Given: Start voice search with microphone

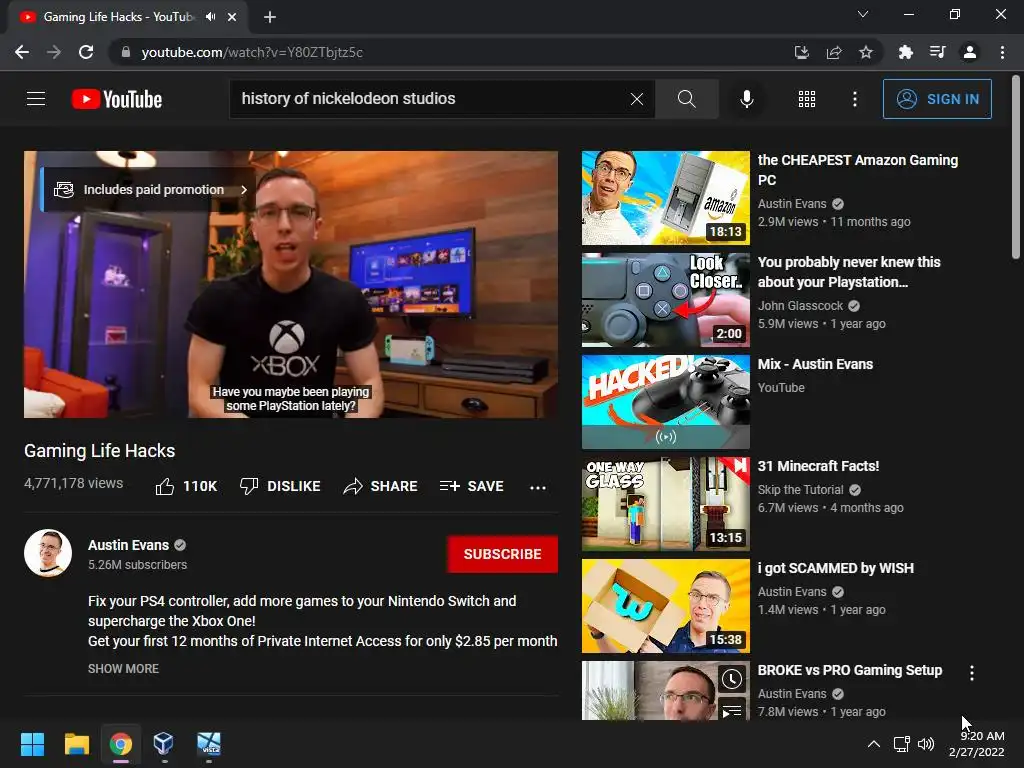Looking at the screenshot, I should point(746,99).
